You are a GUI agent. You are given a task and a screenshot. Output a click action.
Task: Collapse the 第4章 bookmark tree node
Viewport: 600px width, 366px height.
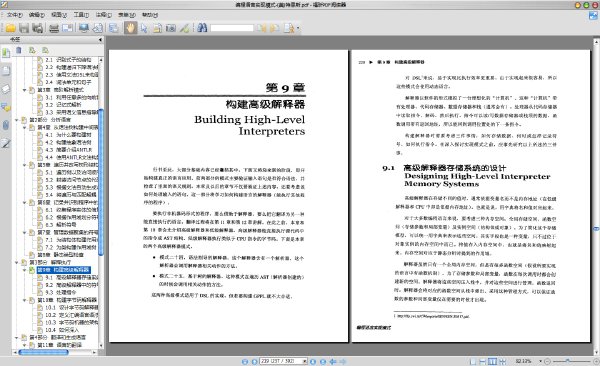[24, 127]
